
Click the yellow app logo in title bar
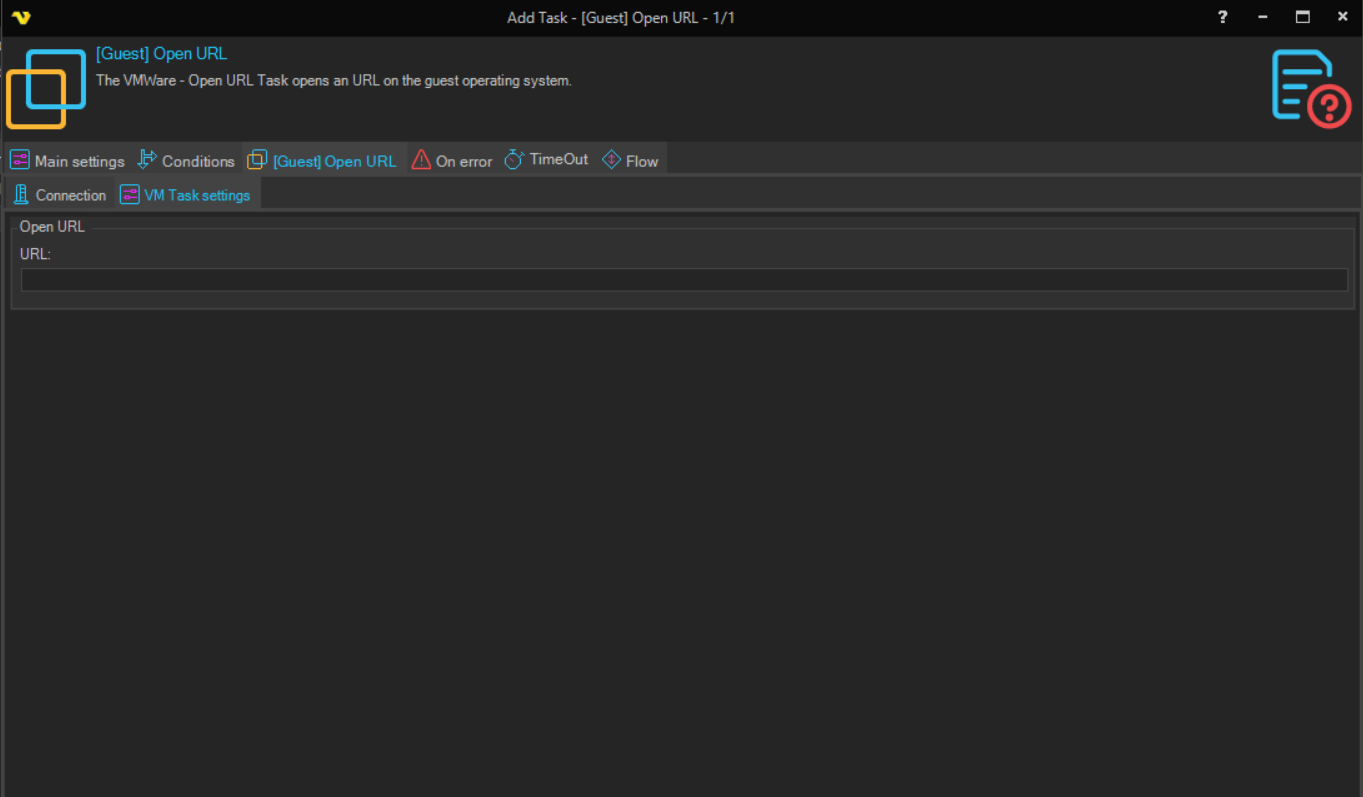point(22,18)
